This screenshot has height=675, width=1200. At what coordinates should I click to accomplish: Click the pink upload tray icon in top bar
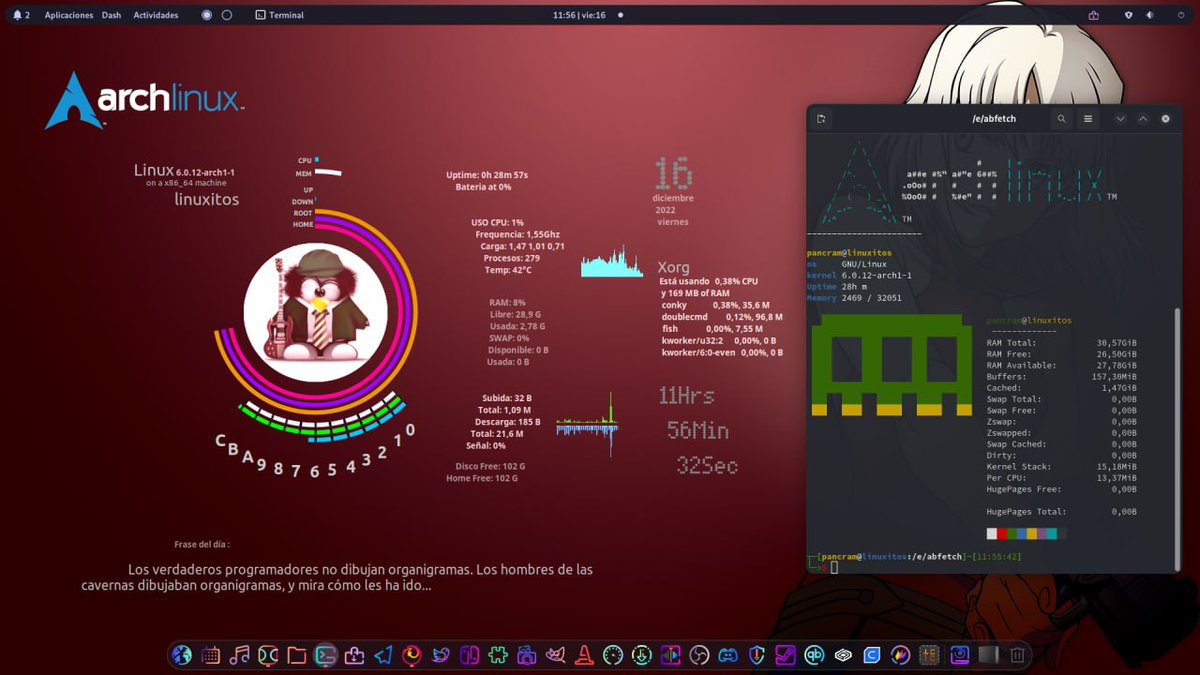click(1094, 15)
